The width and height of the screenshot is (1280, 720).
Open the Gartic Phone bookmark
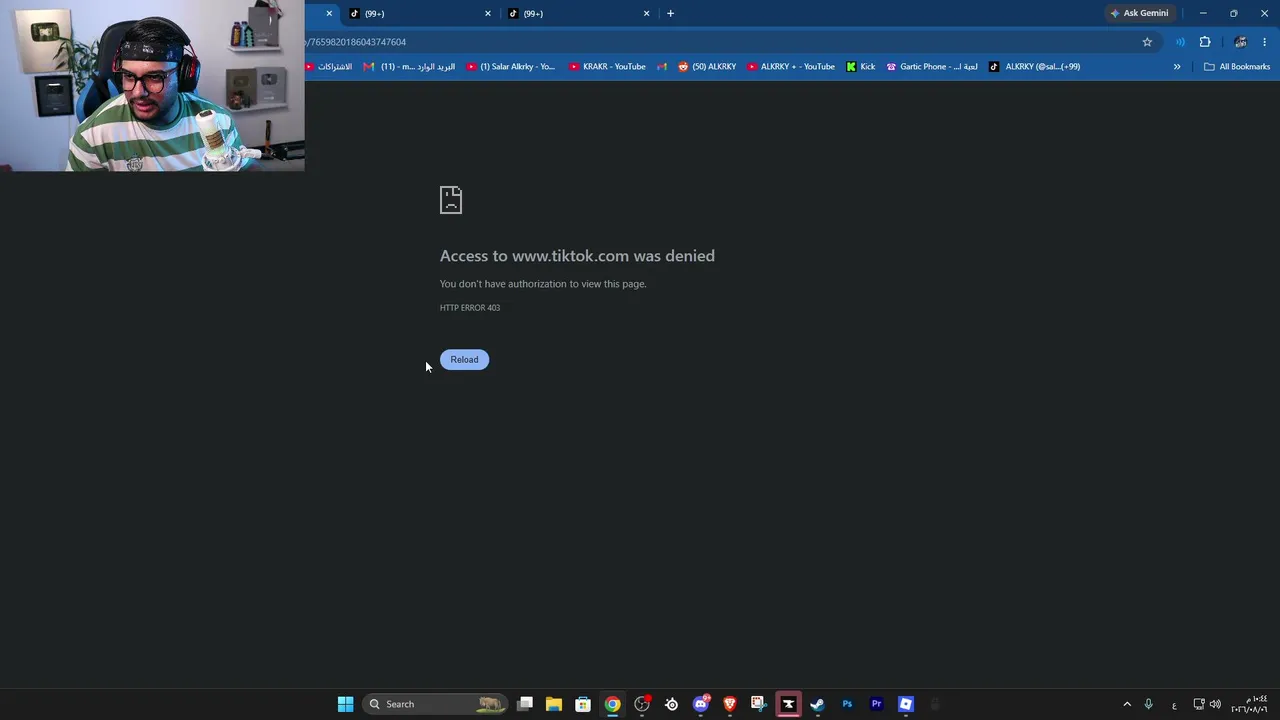click(932, 67)
